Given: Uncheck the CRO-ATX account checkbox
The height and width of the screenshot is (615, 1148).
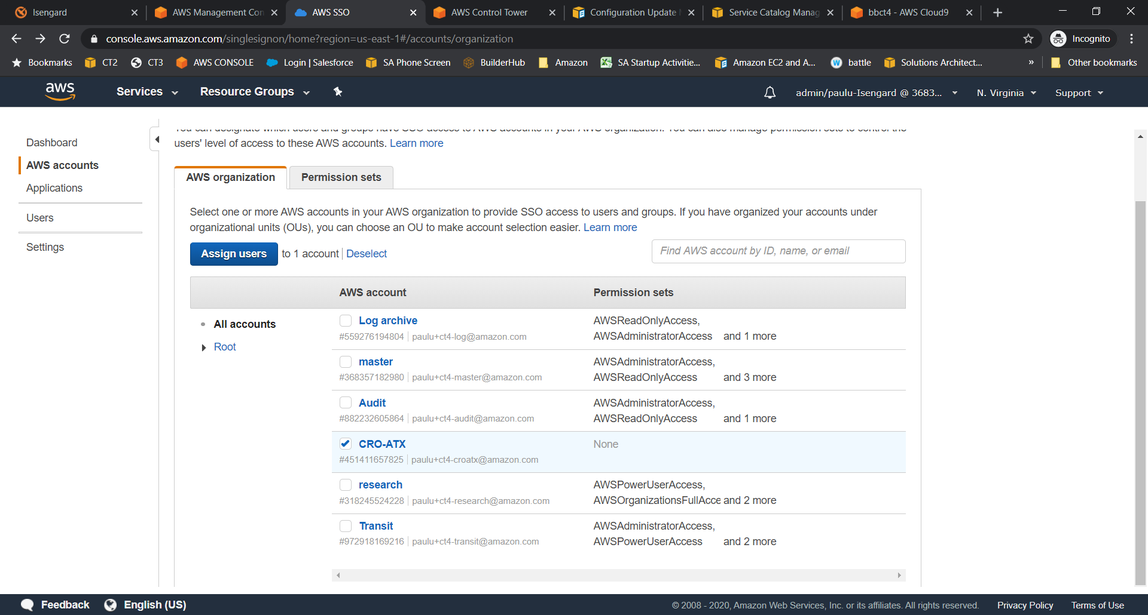Looking at the screenshot, I should click(346, 444).
